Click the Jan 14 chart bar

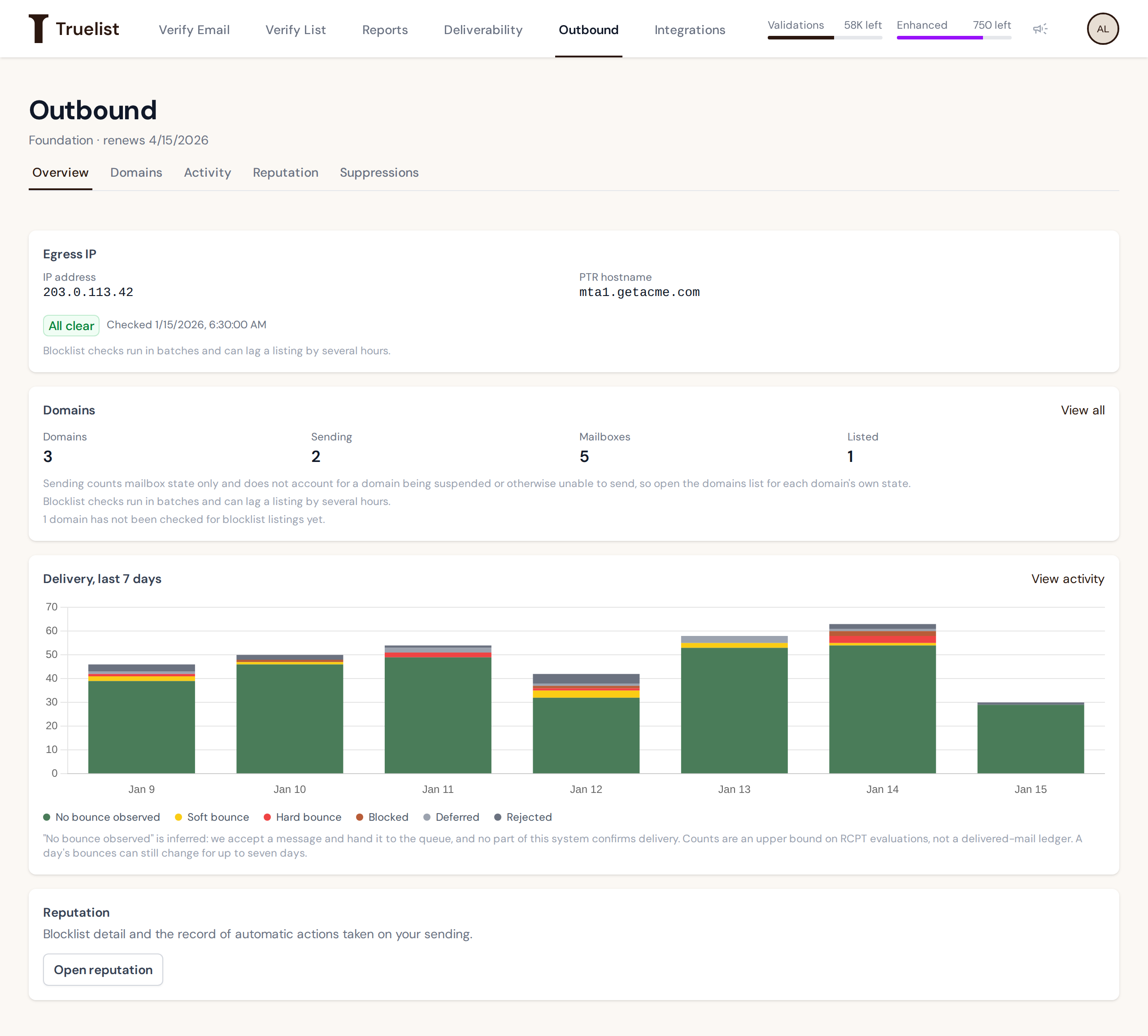pyautogui.click(x=882, y=698)
